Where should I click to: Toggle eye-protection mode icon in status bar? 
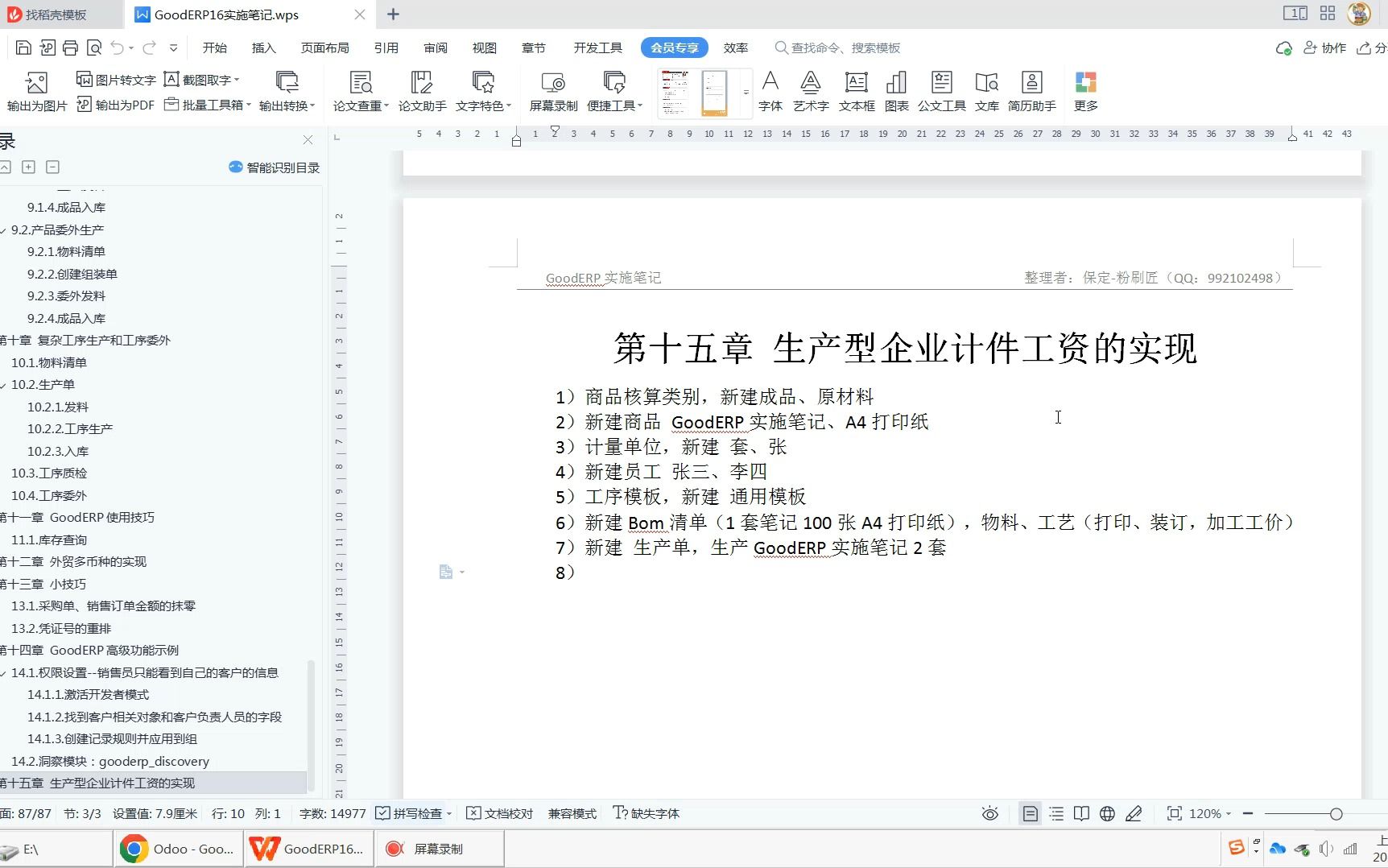pos(990,814)
